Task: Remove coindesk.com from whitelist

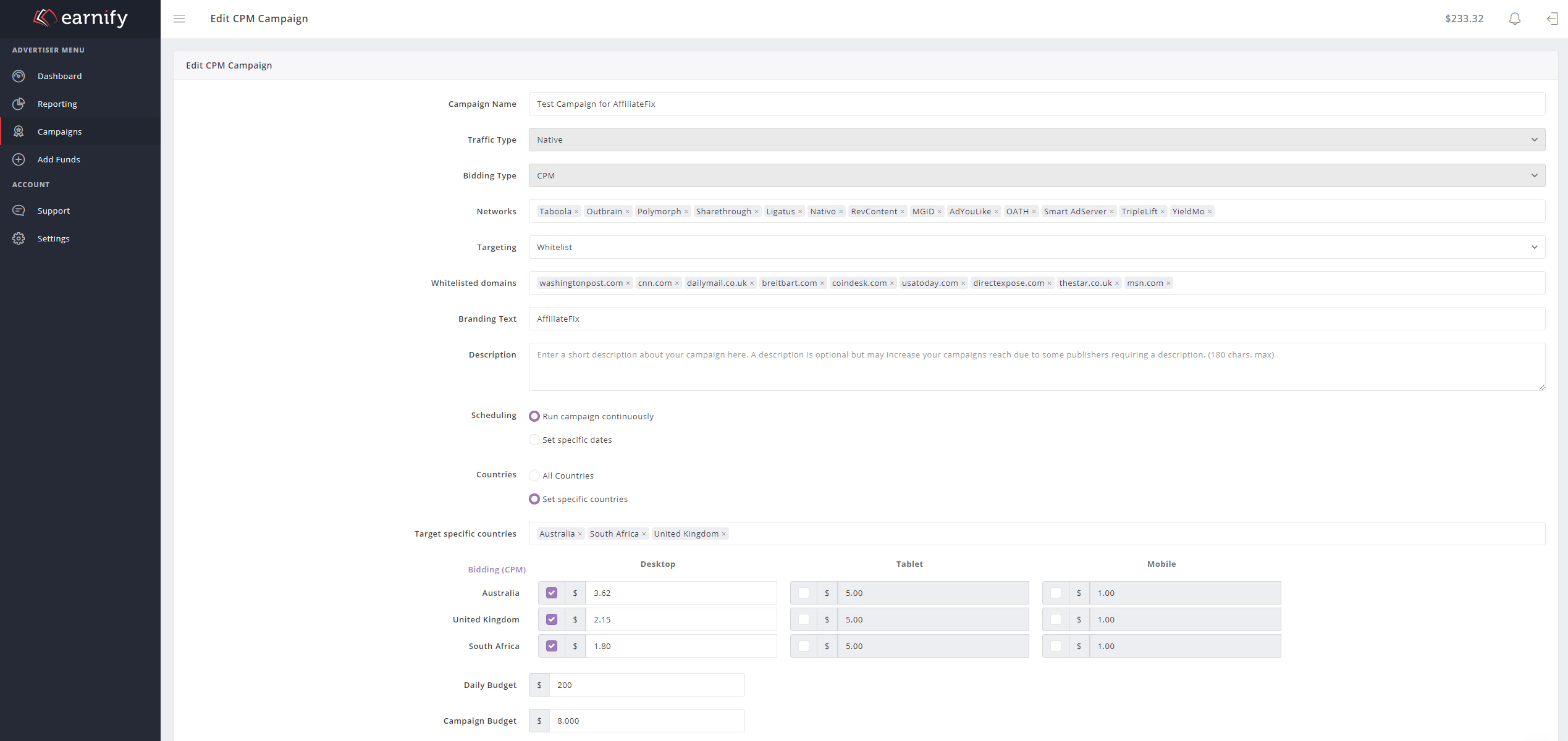Action: click(x=891, y=283)
